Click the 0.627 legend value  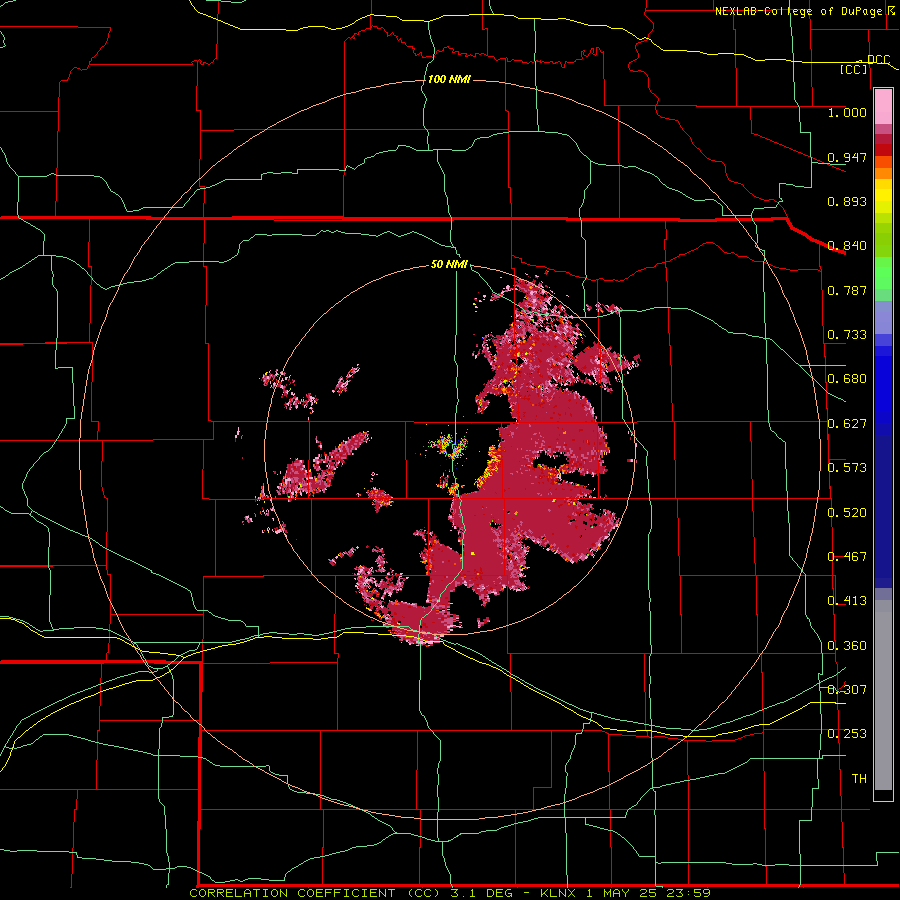pos(847,424)
